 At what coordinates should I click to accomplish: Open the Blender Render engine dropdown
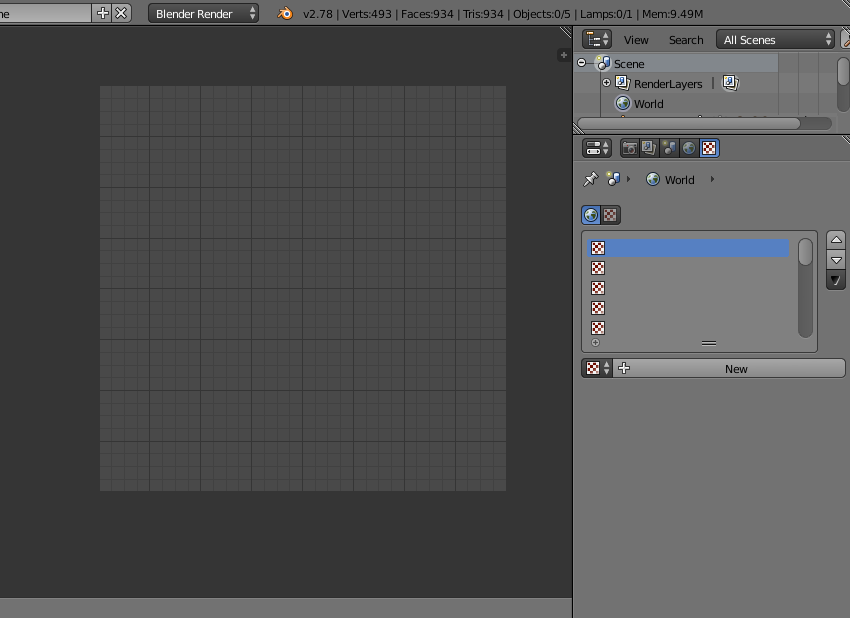tap(203, 14)
